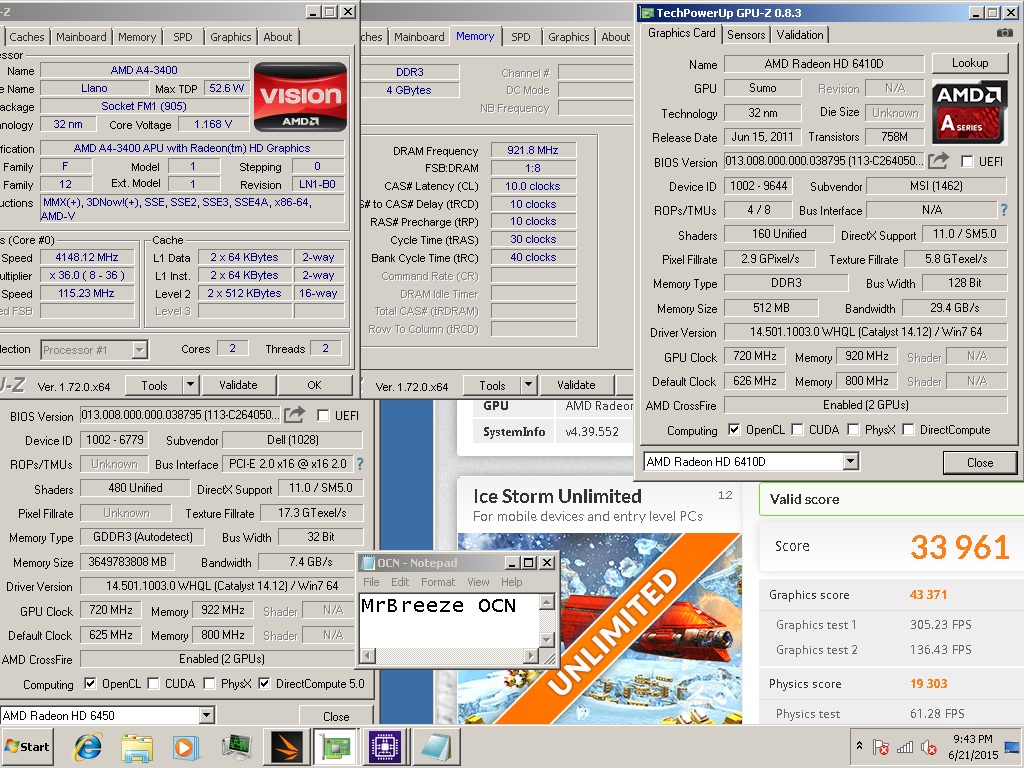This screenshot has height=768, width=1024.
Task: Click the Show desktop icon at tray end
Action: [x=1012, y=747]
